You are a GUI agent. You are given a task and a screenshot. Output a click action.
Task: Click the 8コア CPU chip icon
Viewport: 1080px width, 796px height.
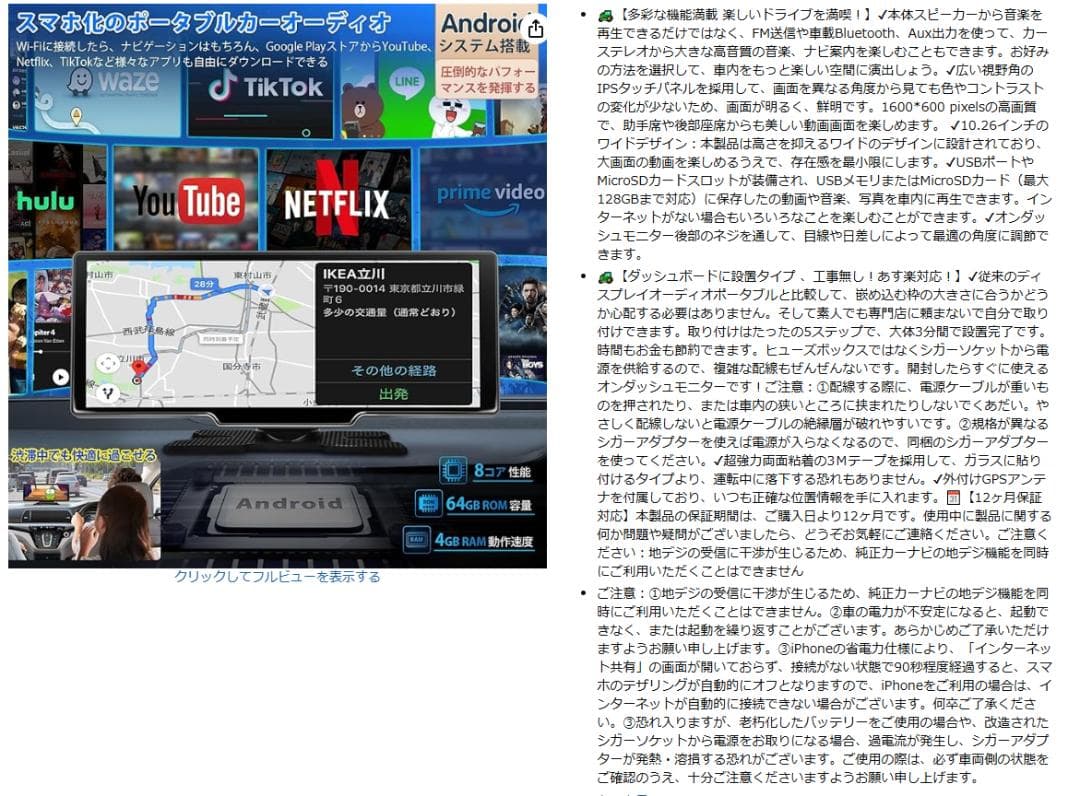453,470
